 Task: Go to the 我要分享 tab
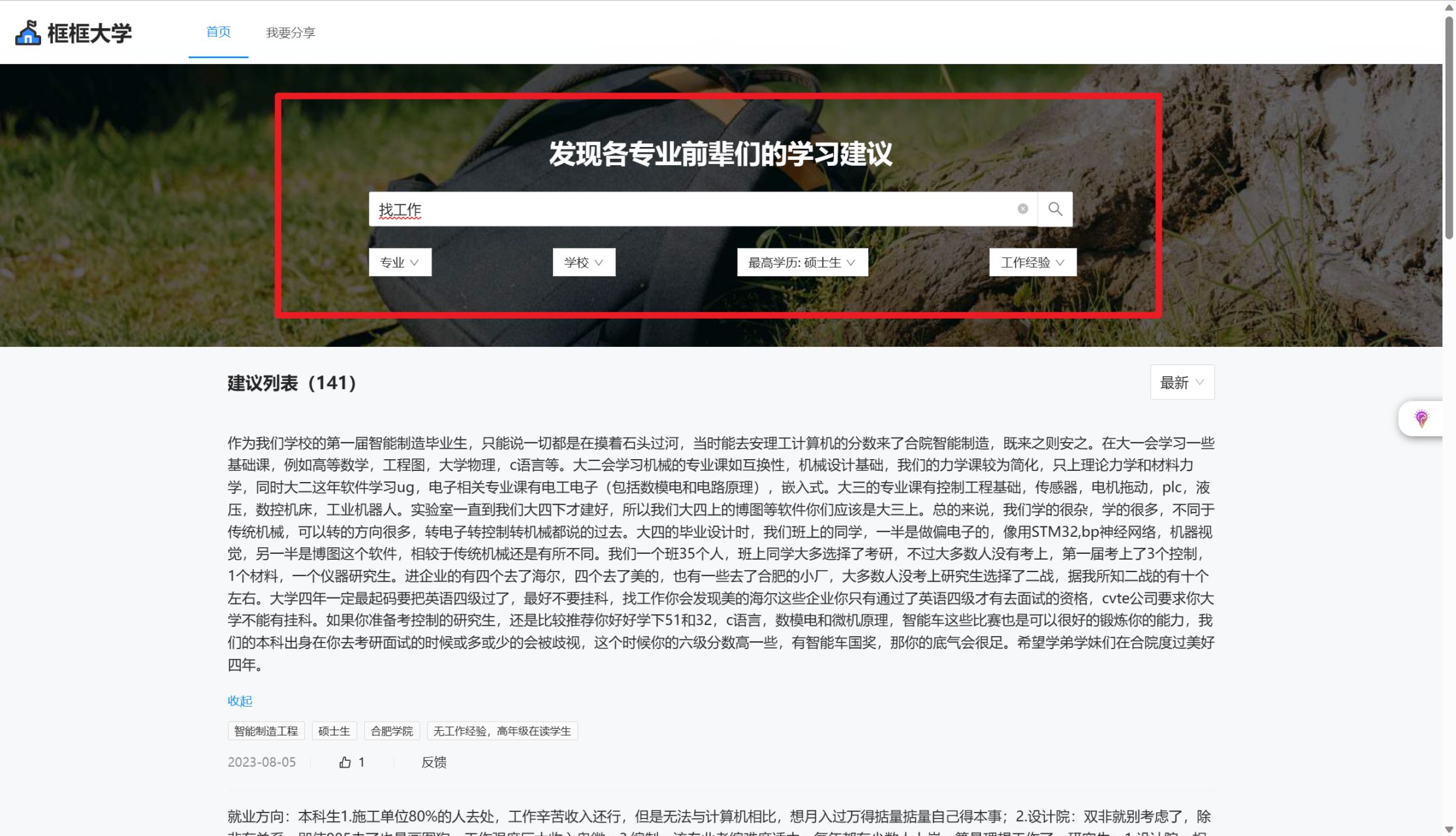pyautogui.click(x=291, y=33)
